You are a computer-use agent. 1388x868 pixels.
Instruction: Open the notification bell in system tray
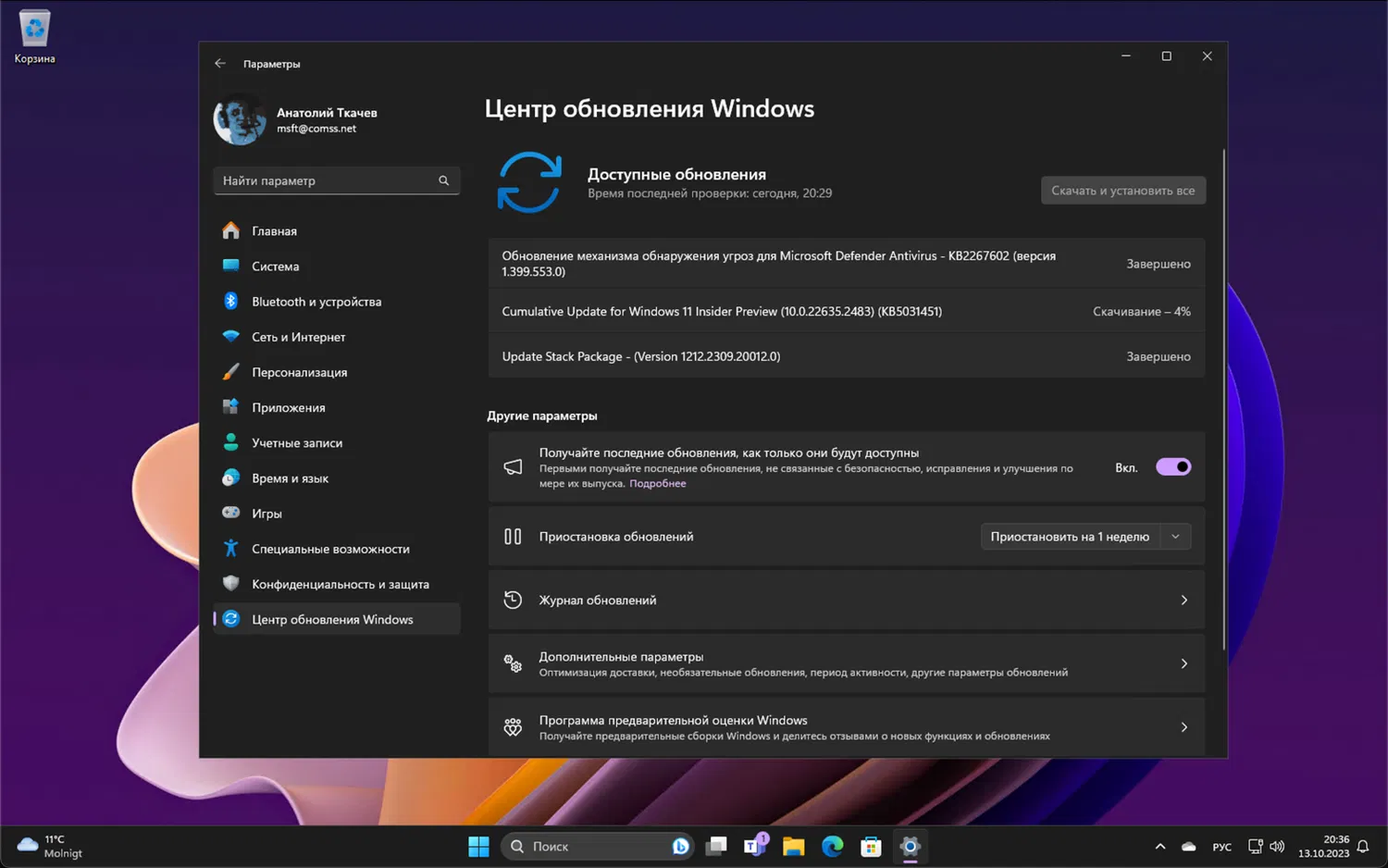point(1363,847)
